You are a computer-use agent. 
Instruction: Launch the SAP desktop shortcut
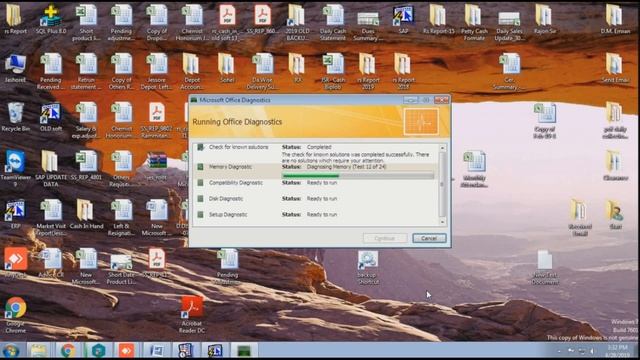[x=403, y=20]
